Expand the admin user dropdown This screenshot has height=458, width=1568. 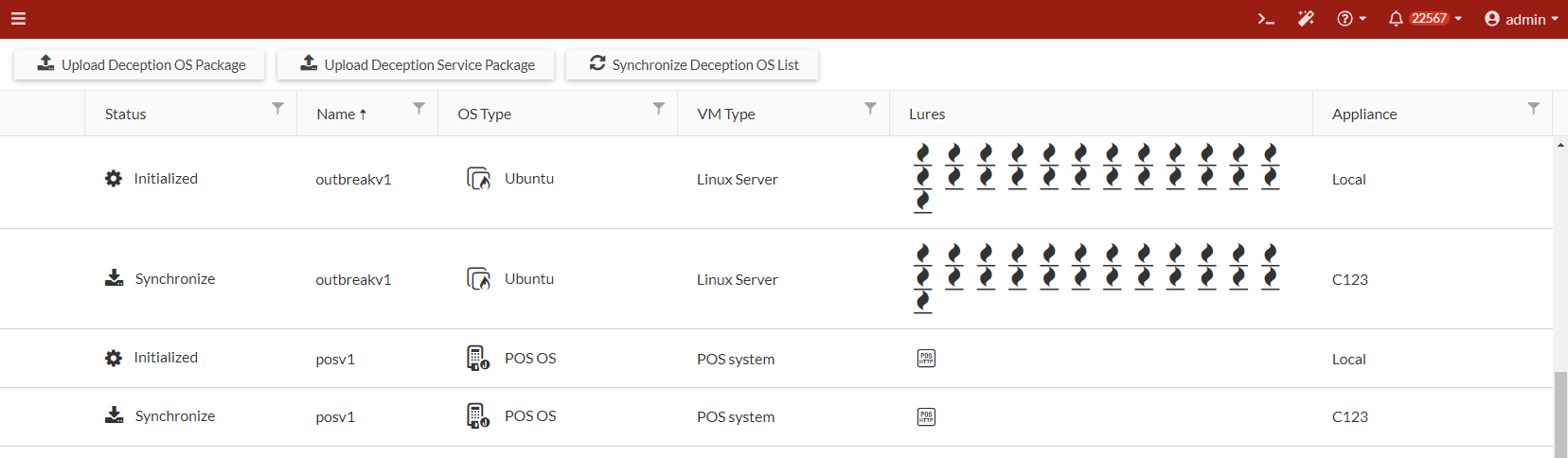click(1521, 19)
